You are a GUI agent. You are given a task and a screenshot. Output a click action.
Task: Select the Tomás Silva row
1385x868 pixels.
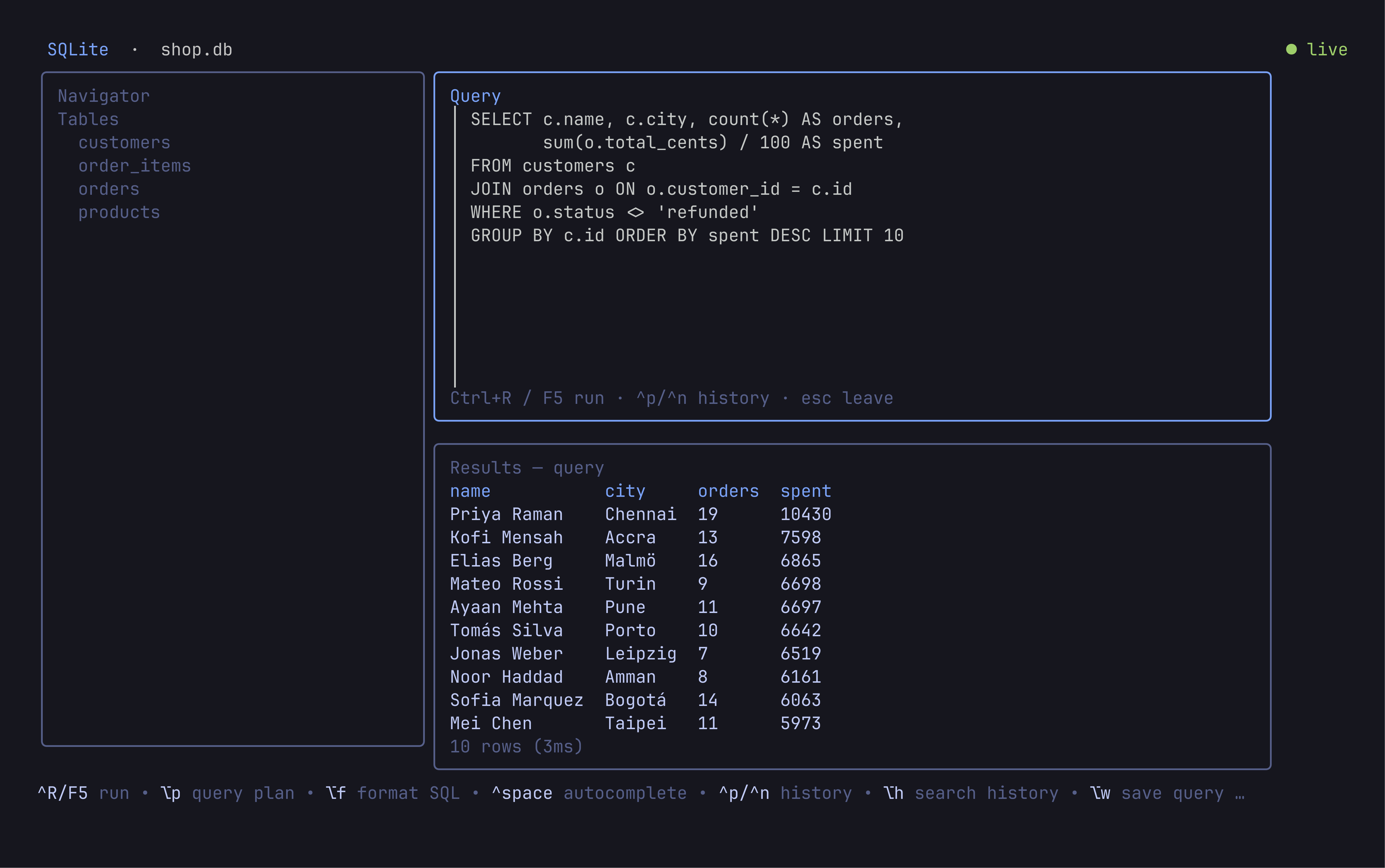point(635,631)
